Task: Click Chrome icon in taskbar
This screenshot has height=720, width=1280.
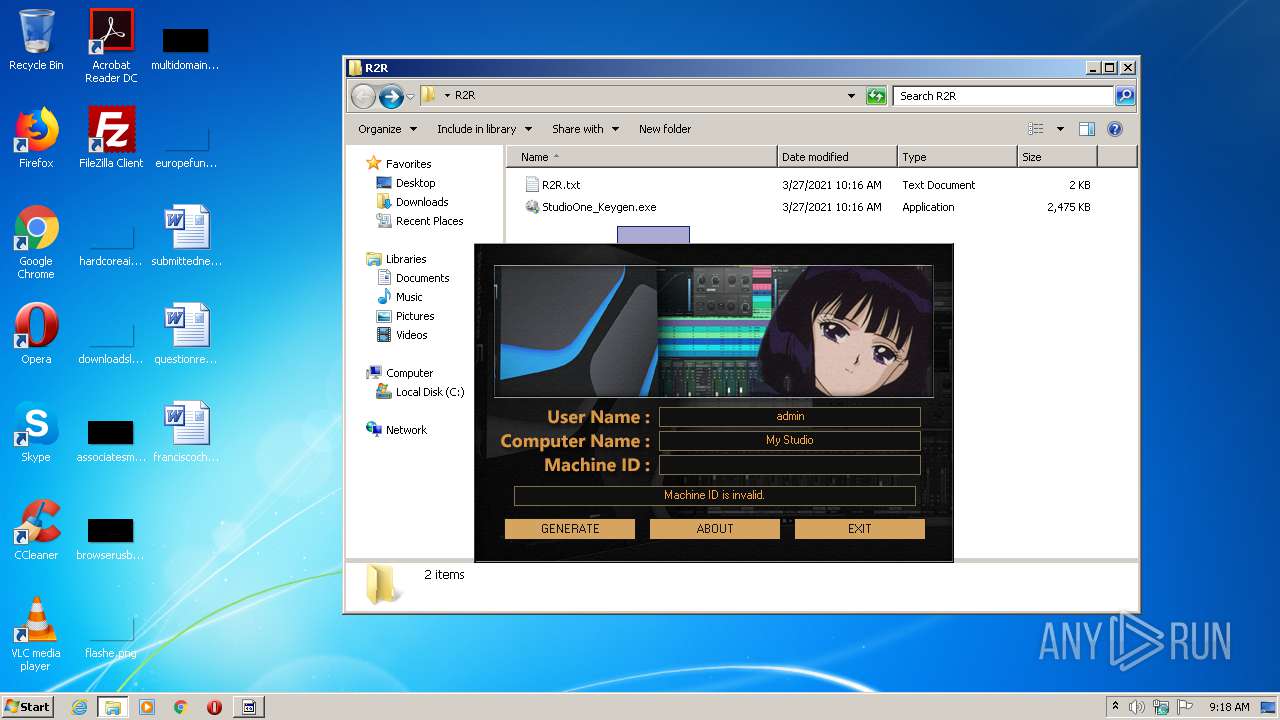Action: coord(180,707)
